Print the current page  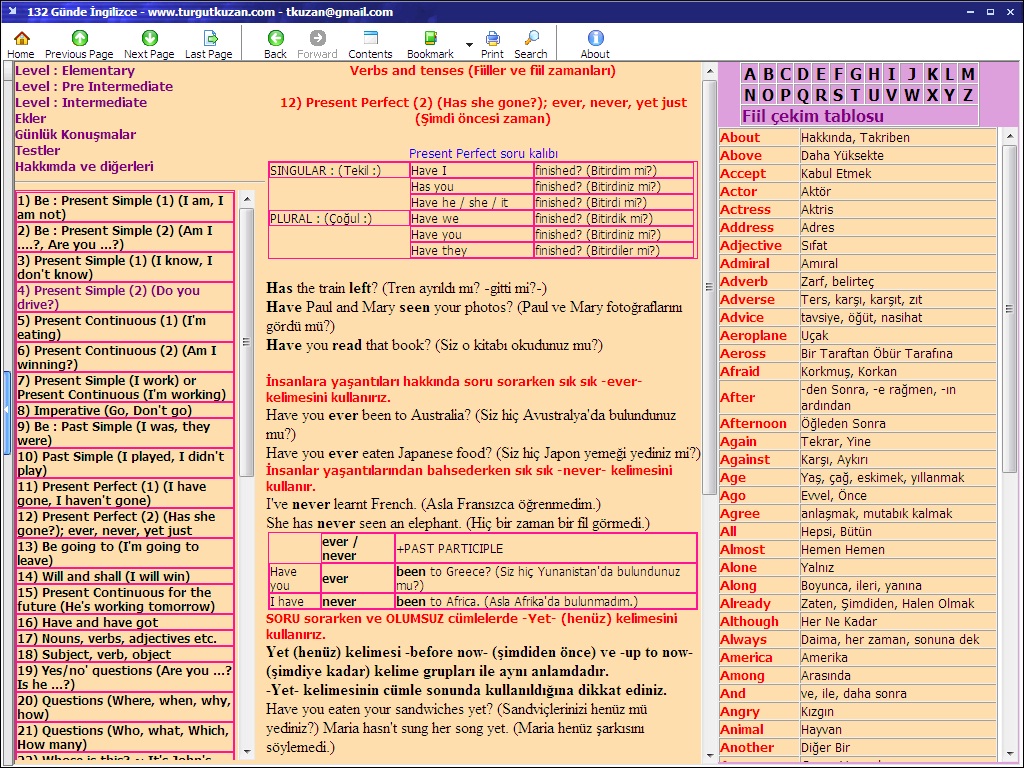[492, 39]
